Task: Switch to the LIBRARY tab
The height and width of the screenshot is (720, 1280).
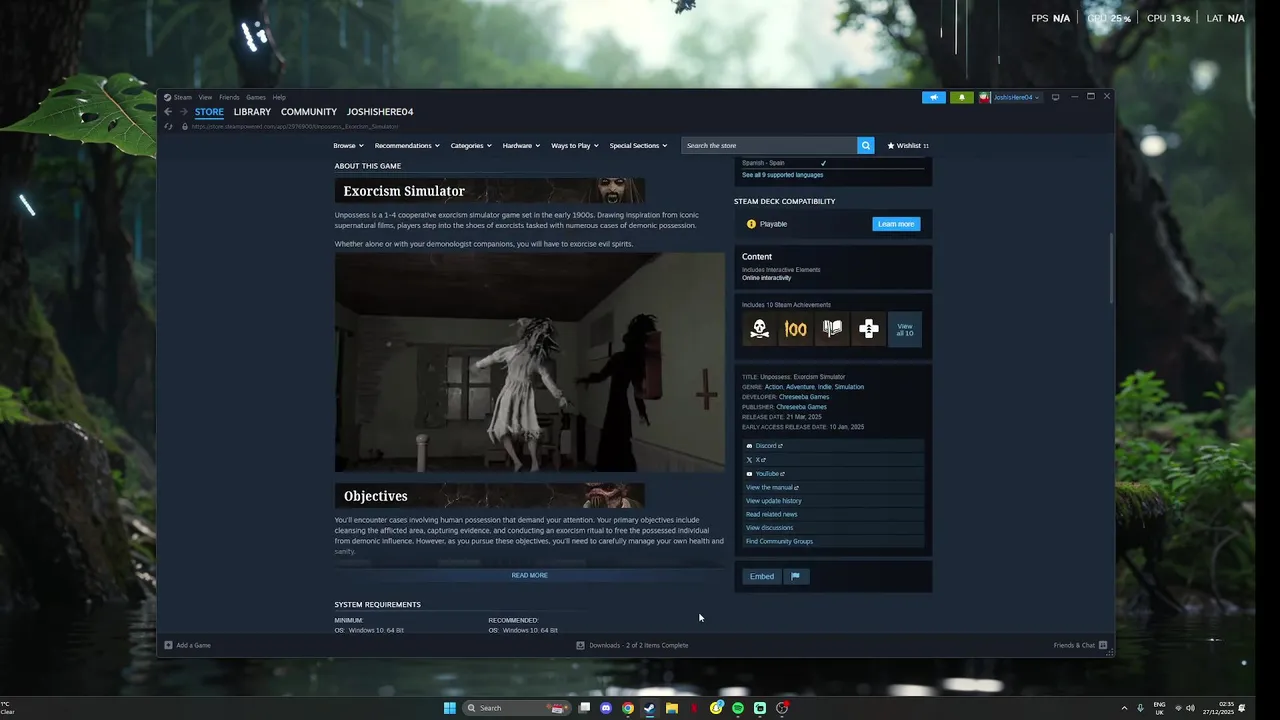Action: tap(252, 112)
